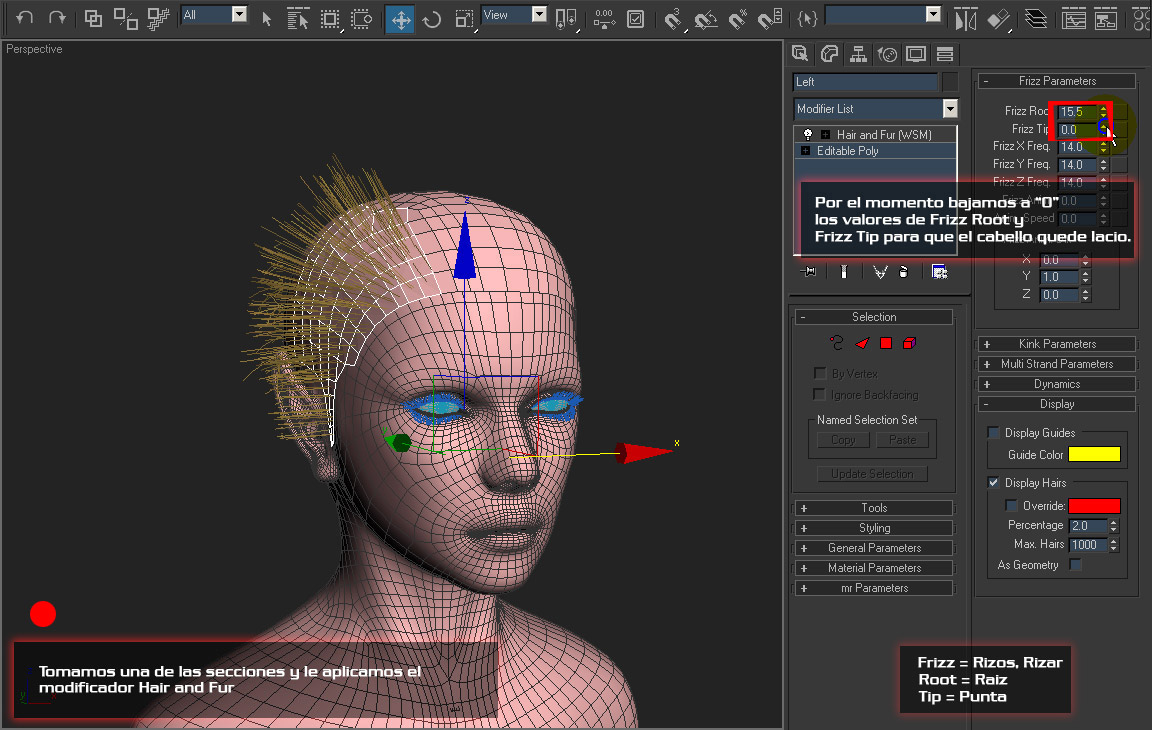Open Curve Editor icon
Image resolution: width=1152 pixels, height=730 pixels.
point(1073,19)
